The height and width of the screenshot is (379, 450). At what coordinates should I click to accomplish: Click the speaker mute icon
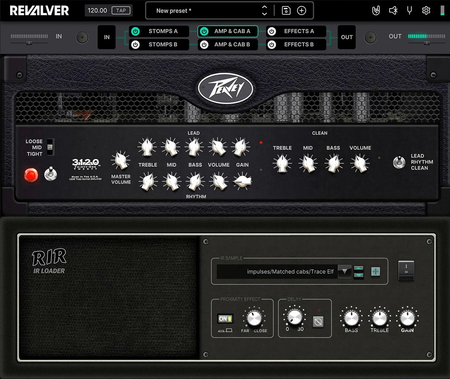pyautogui.click(x=393, y=11)
